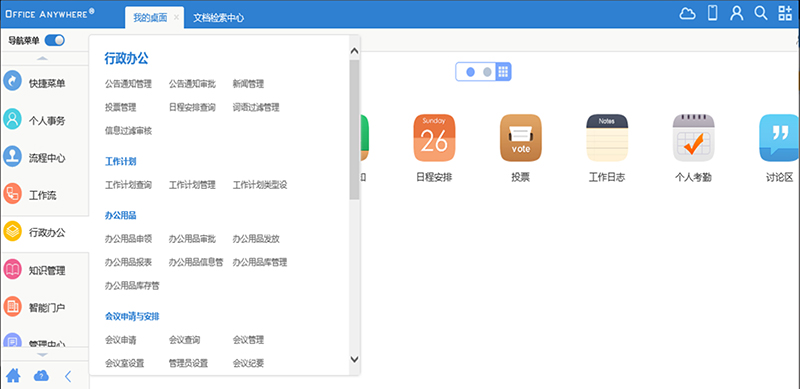Screen dimensions: 800x389
Task: Open 流程中心 in the sidebar
Action: click(x=44, y=158)
